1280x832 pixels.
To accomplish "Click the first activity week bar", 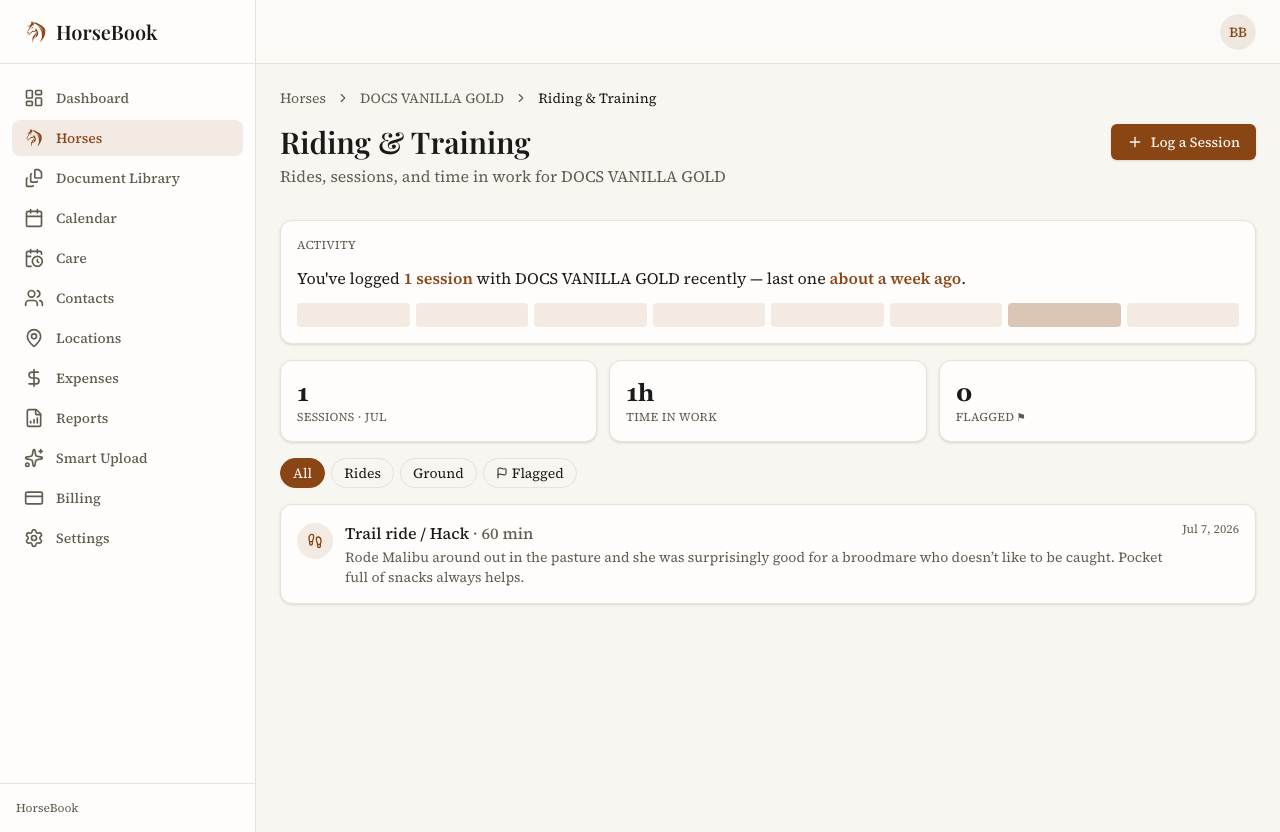I will tap(353, 315).
